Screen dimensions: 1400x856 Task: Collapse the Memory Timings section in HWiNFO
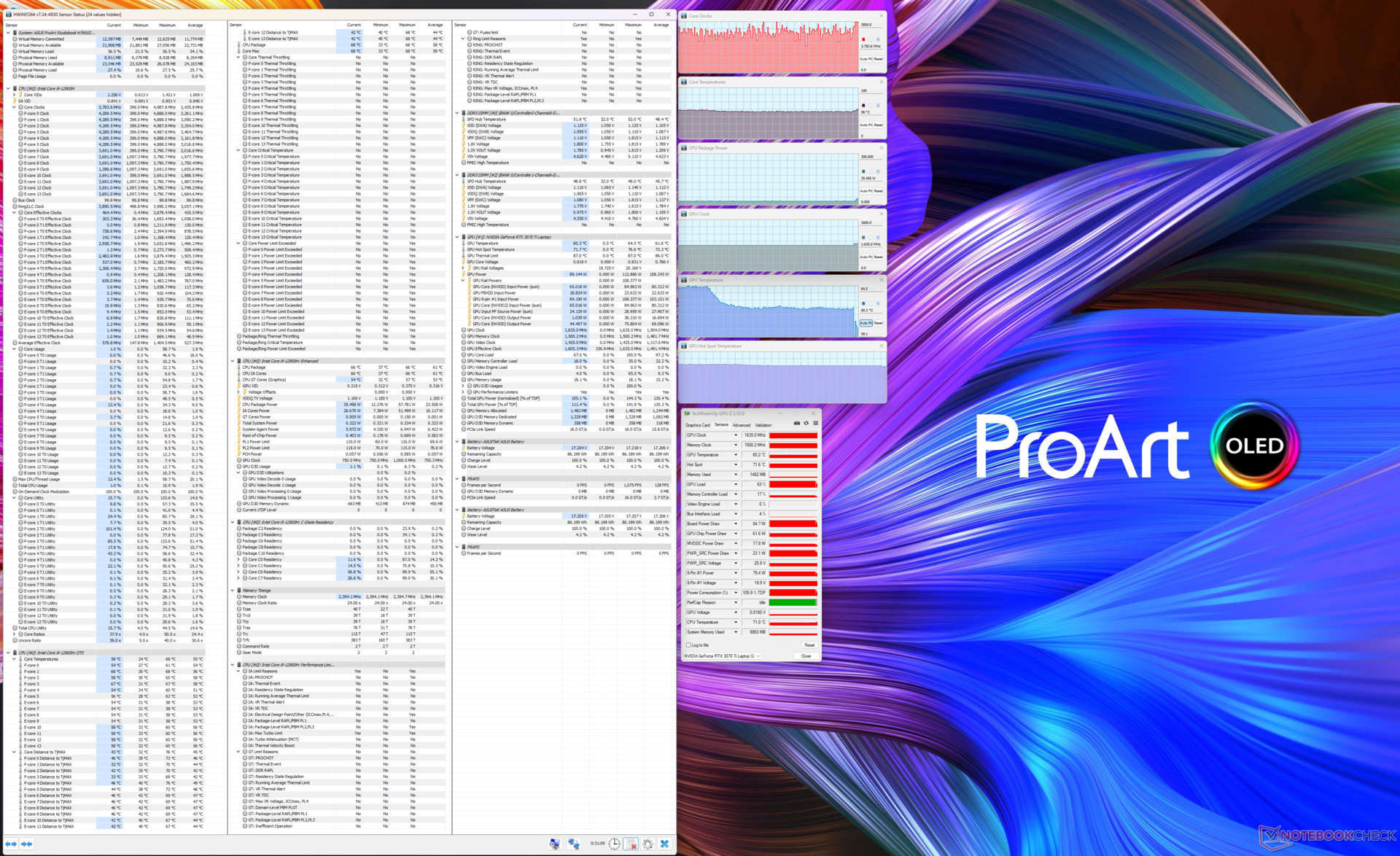point(233,591)
